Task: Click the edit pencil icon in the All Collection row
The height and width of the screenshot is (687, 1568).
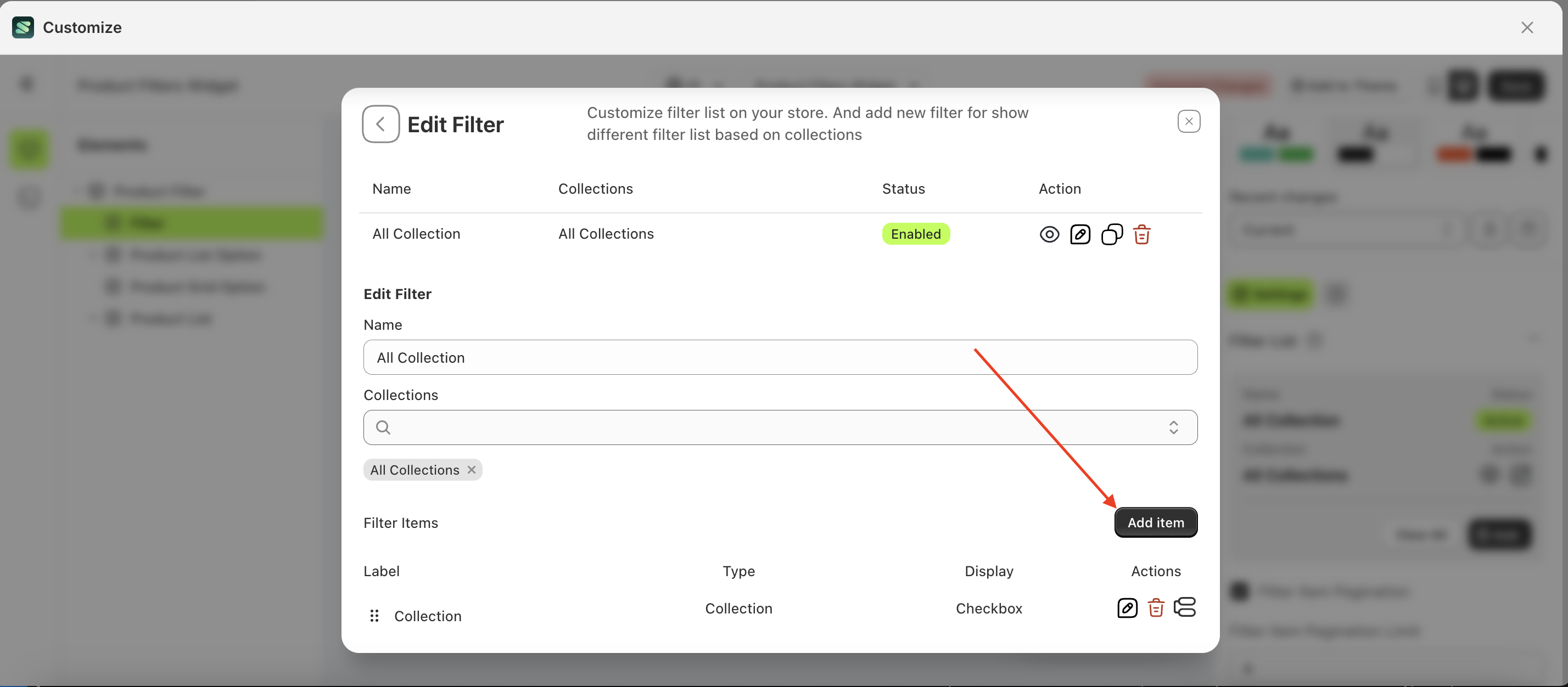Action: (x=1080, y=234)
